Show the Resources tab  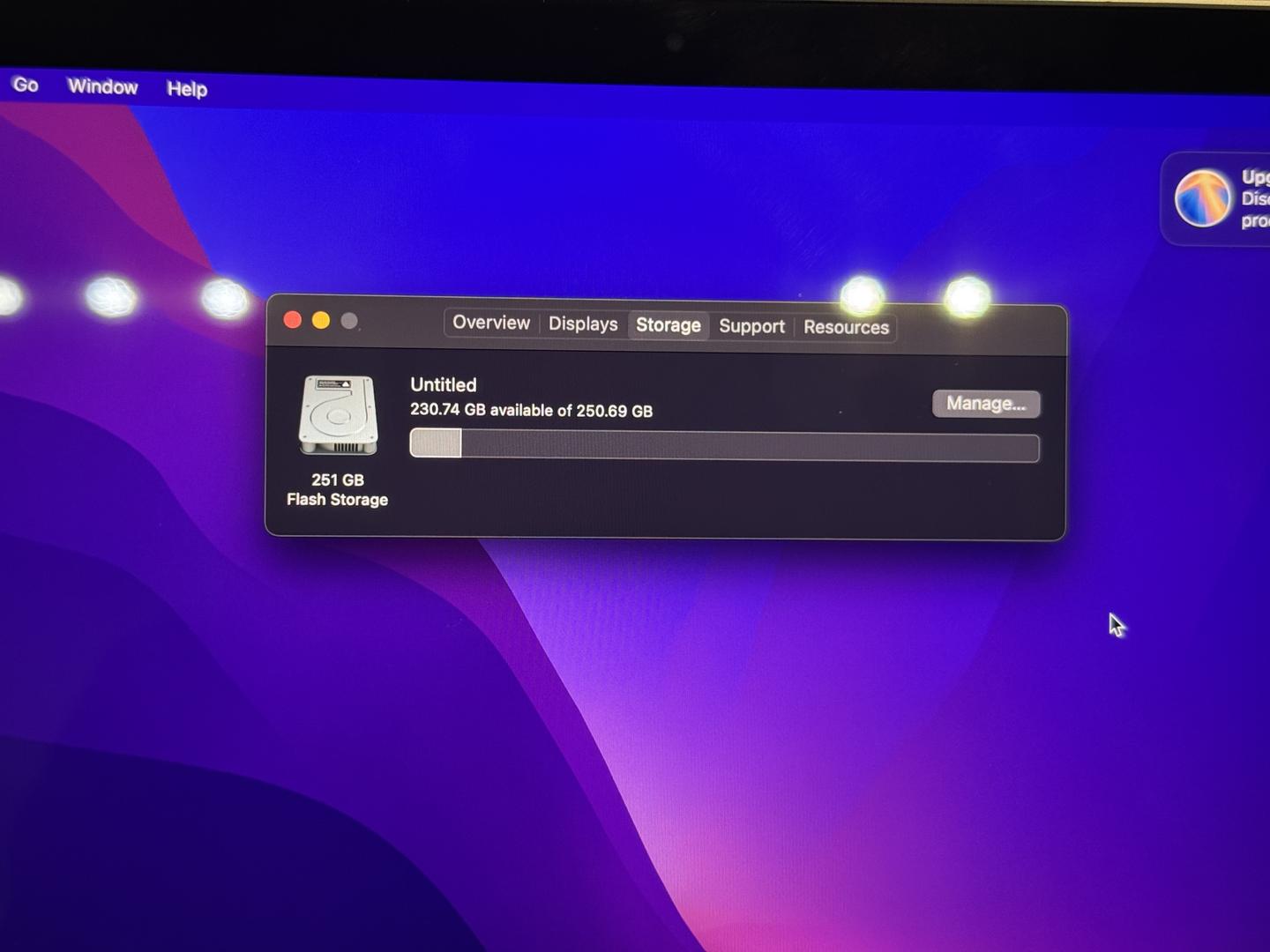(x=846, y=328)
